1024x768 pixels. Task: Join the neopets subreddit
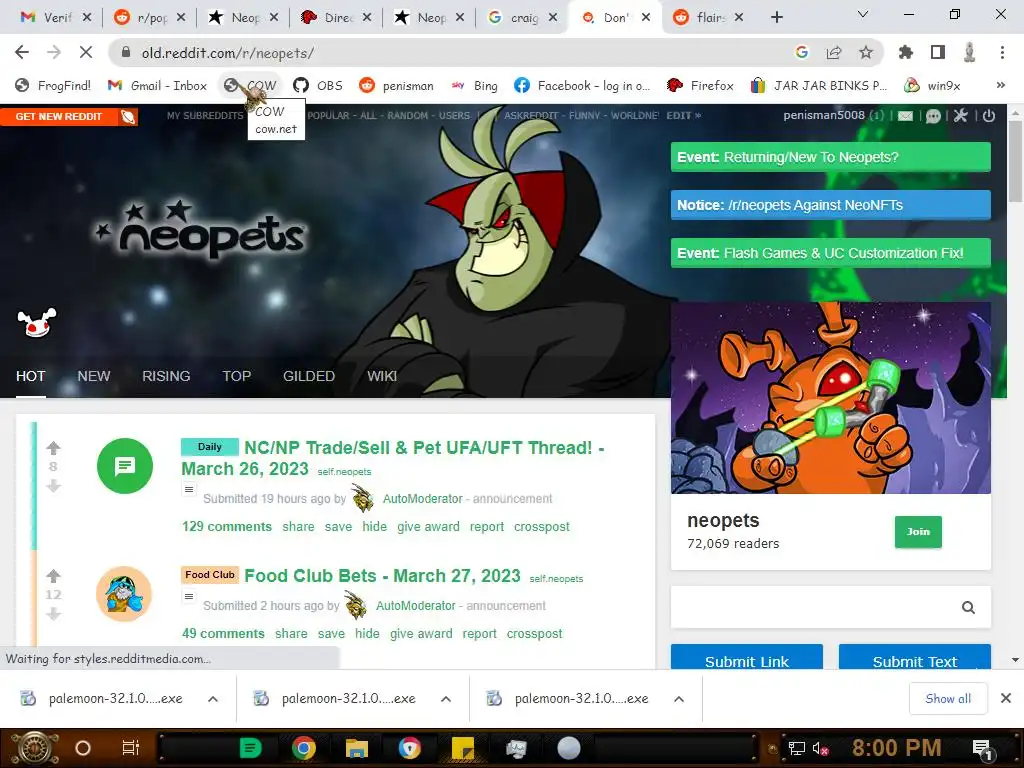tap(918, 532)
